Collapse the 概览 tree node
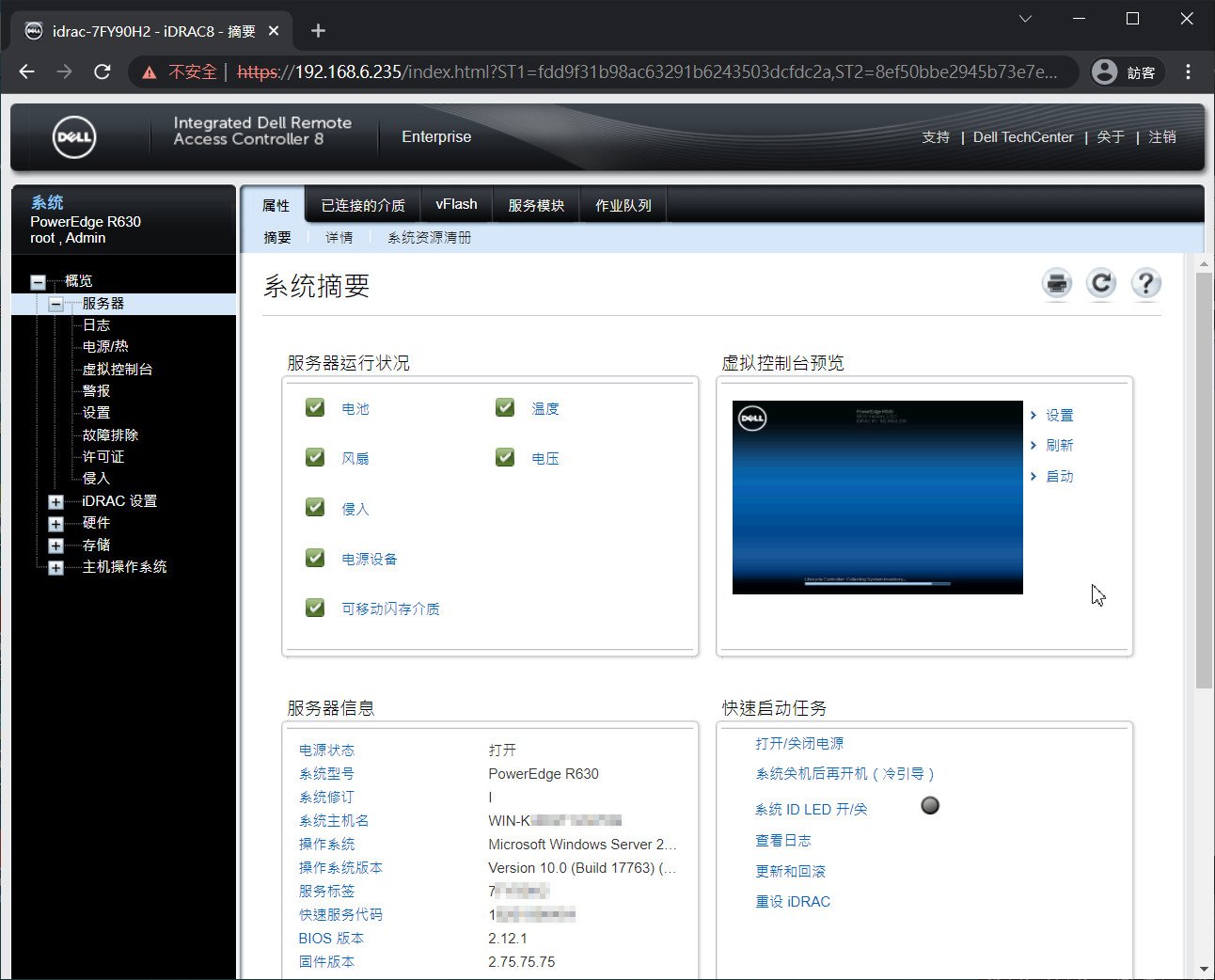 (38, 281)
